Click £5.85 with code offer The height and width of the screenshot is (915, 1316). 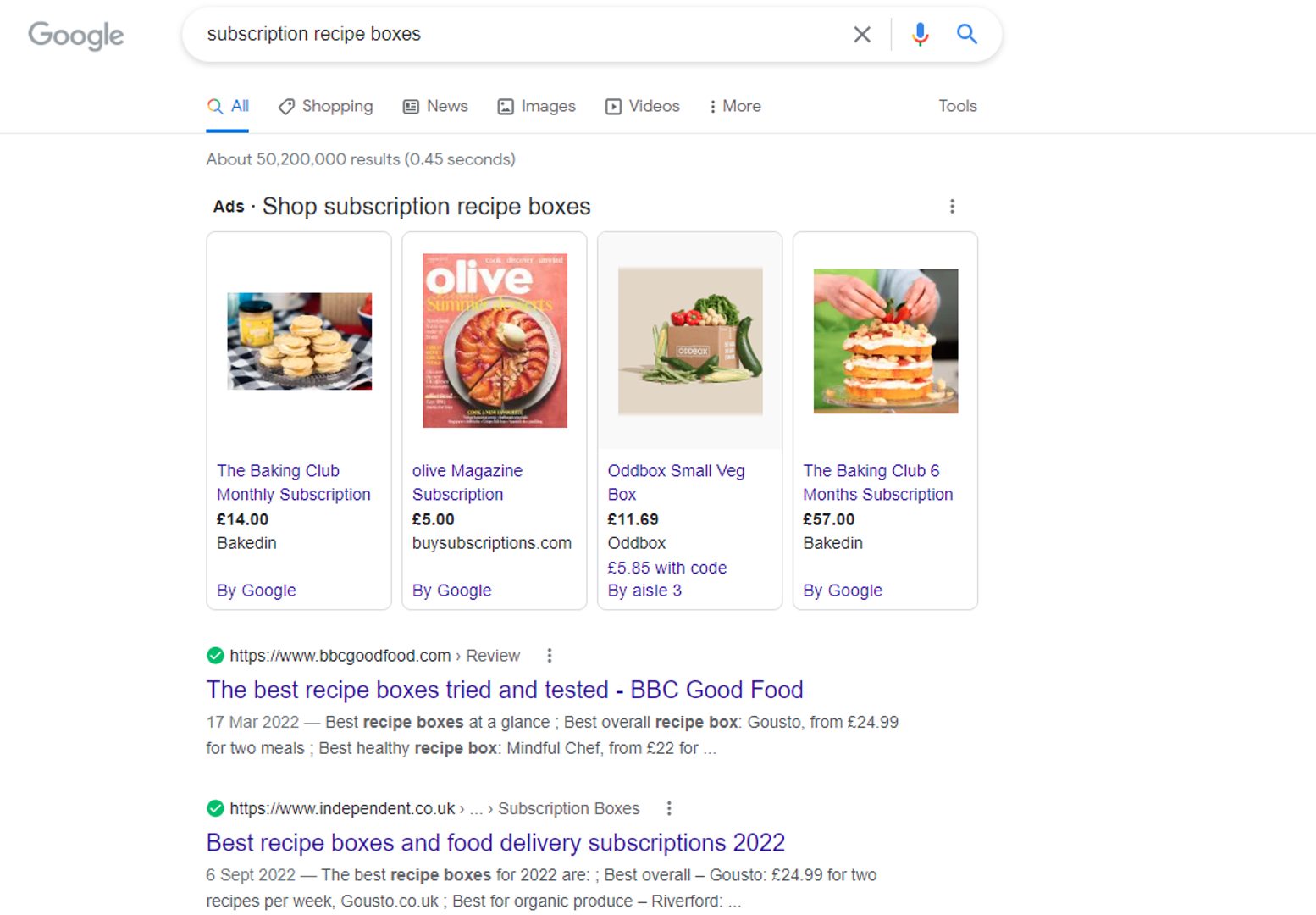click(667, 568)
